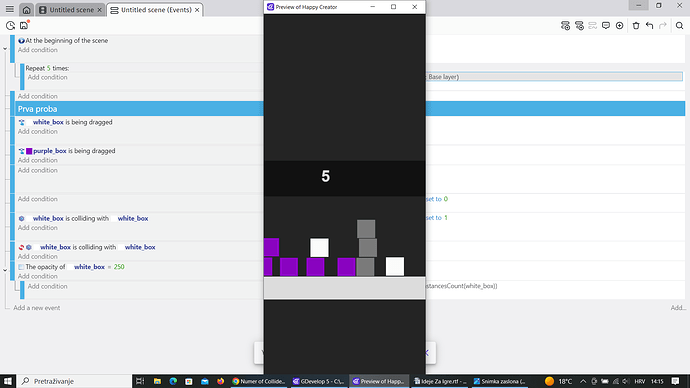Close the Untitled scene (Events) tab
Viewport: 690px width, 388px height.
coord(197,10)
